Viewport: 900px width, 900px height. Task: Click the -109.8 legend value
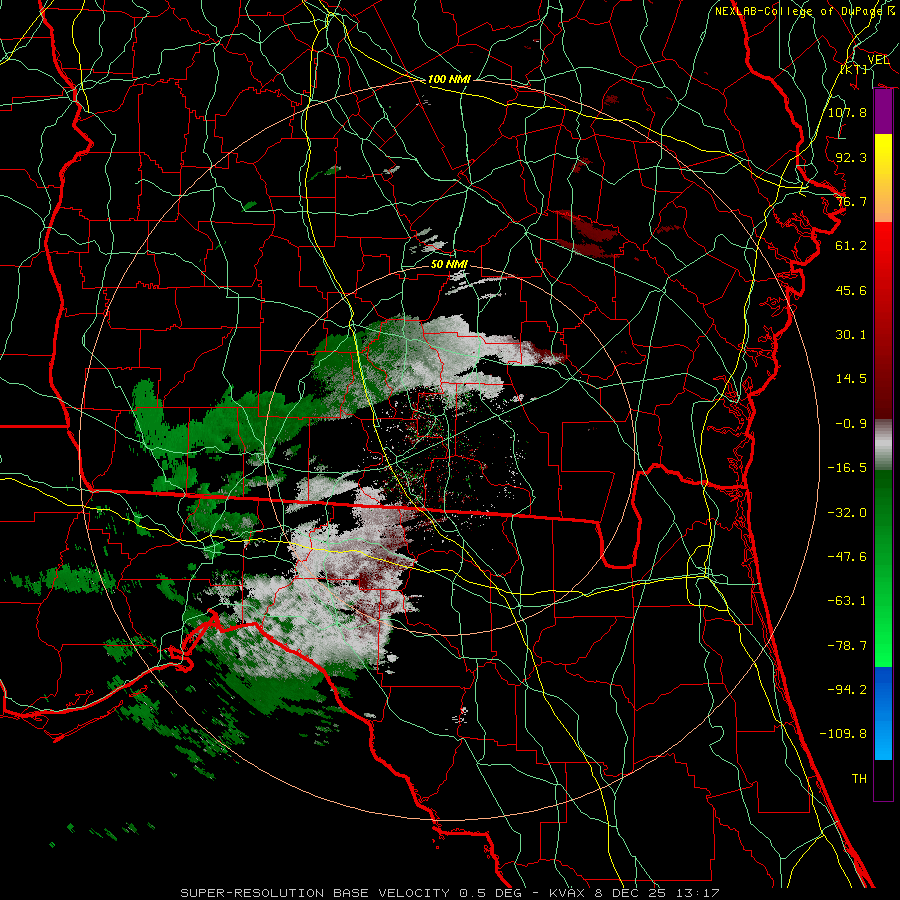(843, 734)
